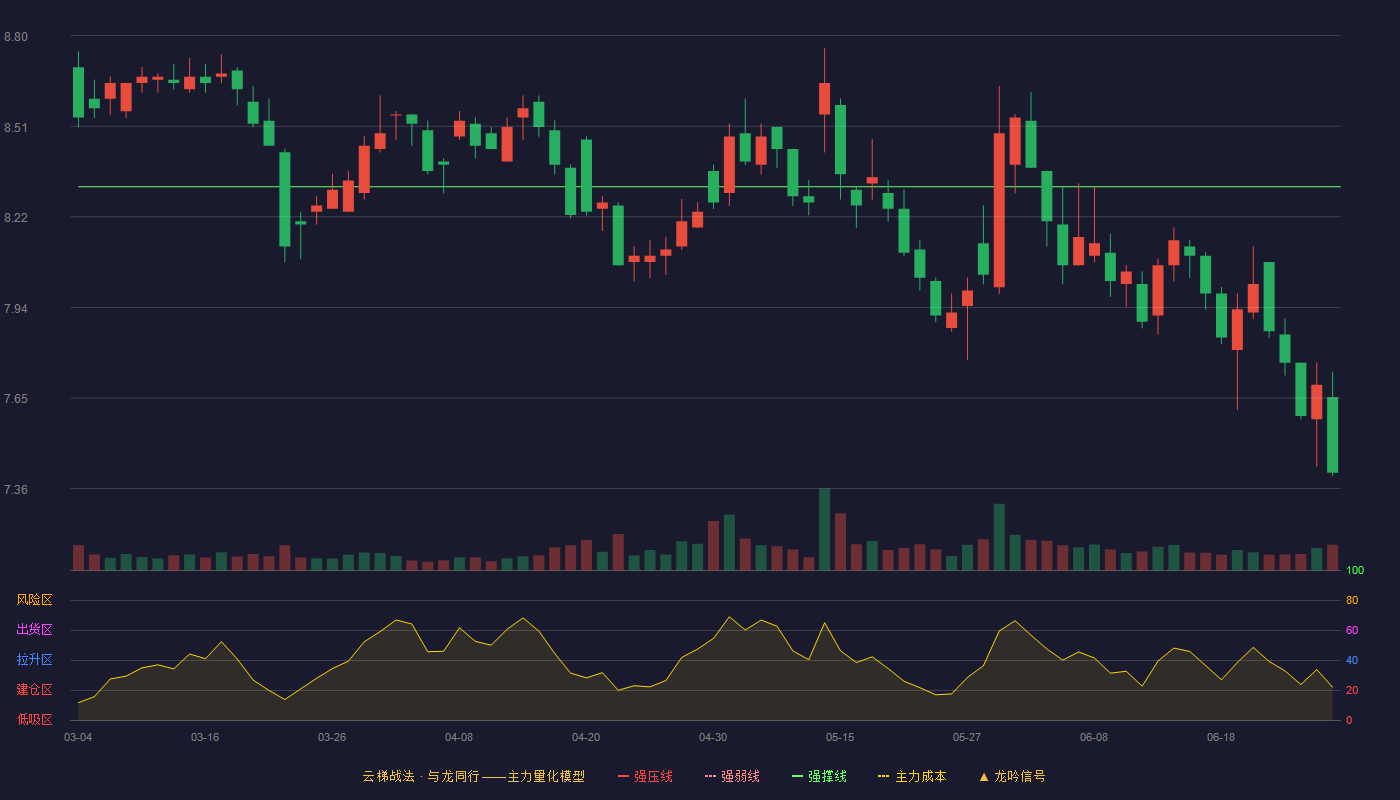Click the 04-20 date label
Screen dimensions: 1400x800
pos(586,737)
